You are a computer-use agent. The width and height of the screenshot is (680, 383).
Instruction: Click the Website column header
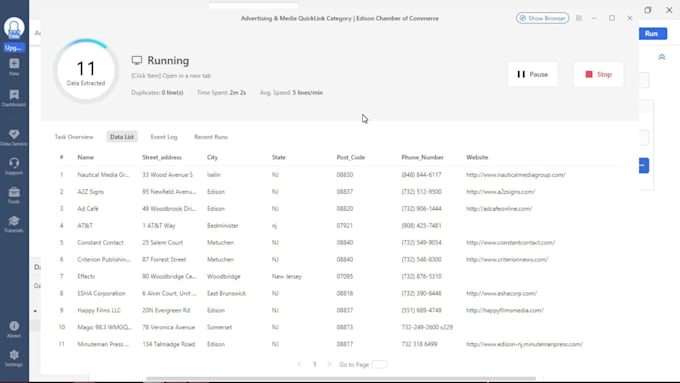pos(477,157)
